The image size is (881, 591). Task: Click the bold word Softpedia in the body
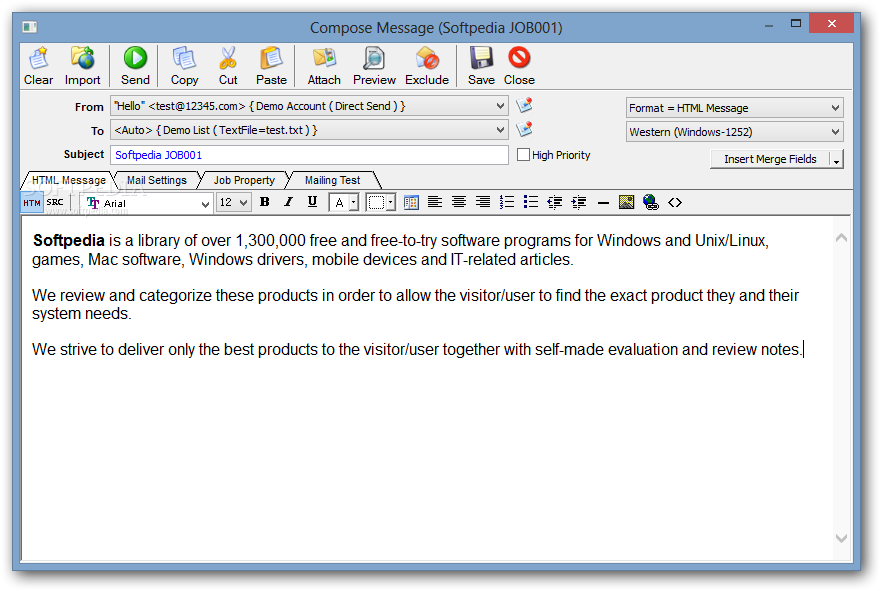(69, 240)
